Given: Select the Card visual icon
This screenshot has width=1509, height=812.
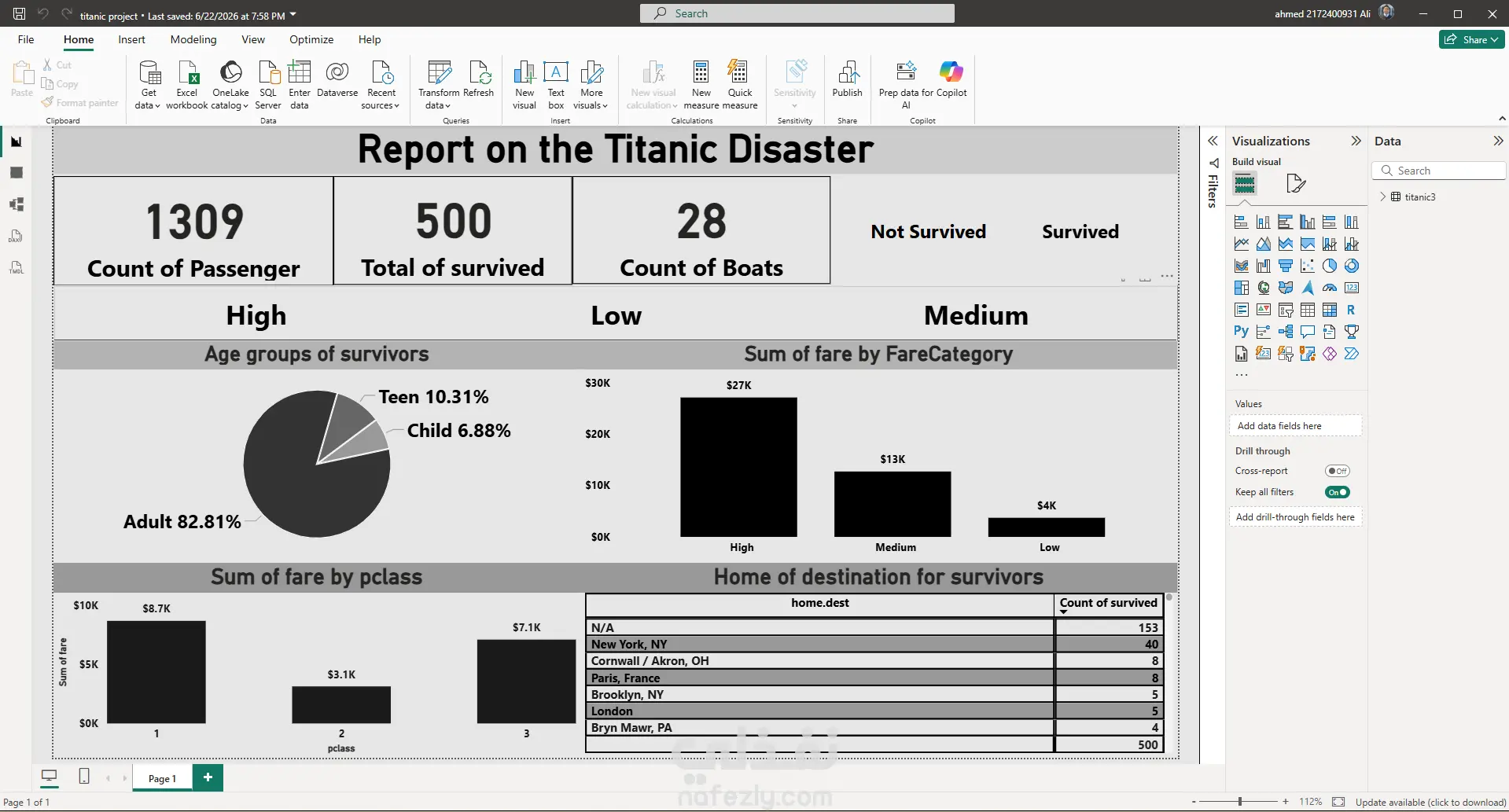Looking at the screenshot, I should tap(1352, 288).
